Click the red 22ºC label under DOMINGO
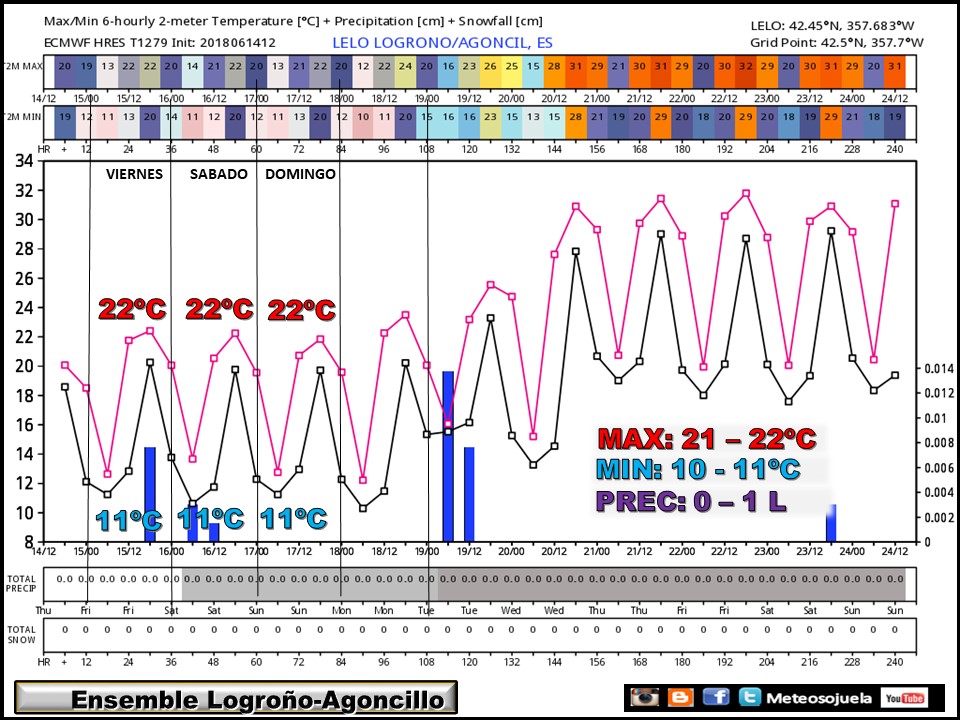This screenshot has width=960, height=720. click(301, 310)
